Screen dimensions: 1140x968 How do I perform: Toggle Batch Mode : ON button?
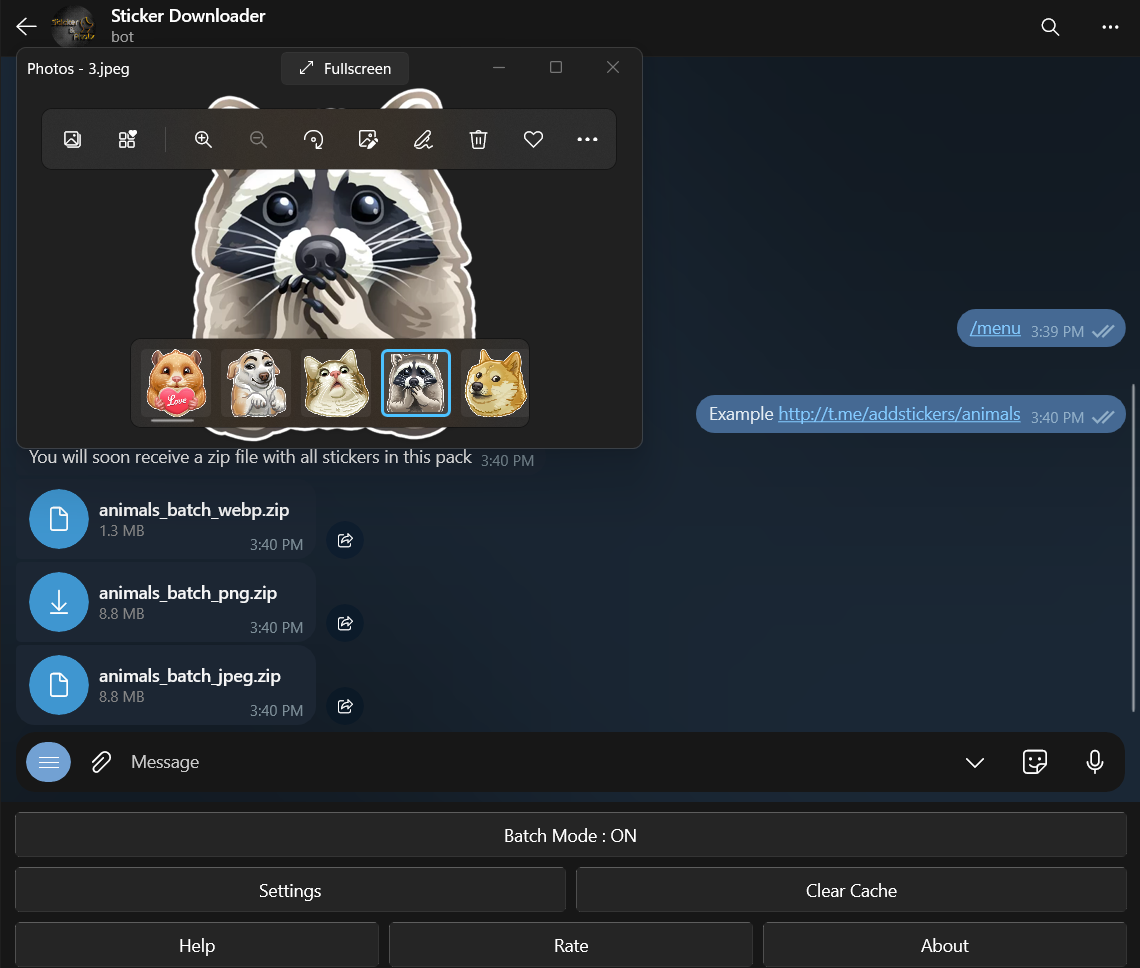tap(571, 835)
